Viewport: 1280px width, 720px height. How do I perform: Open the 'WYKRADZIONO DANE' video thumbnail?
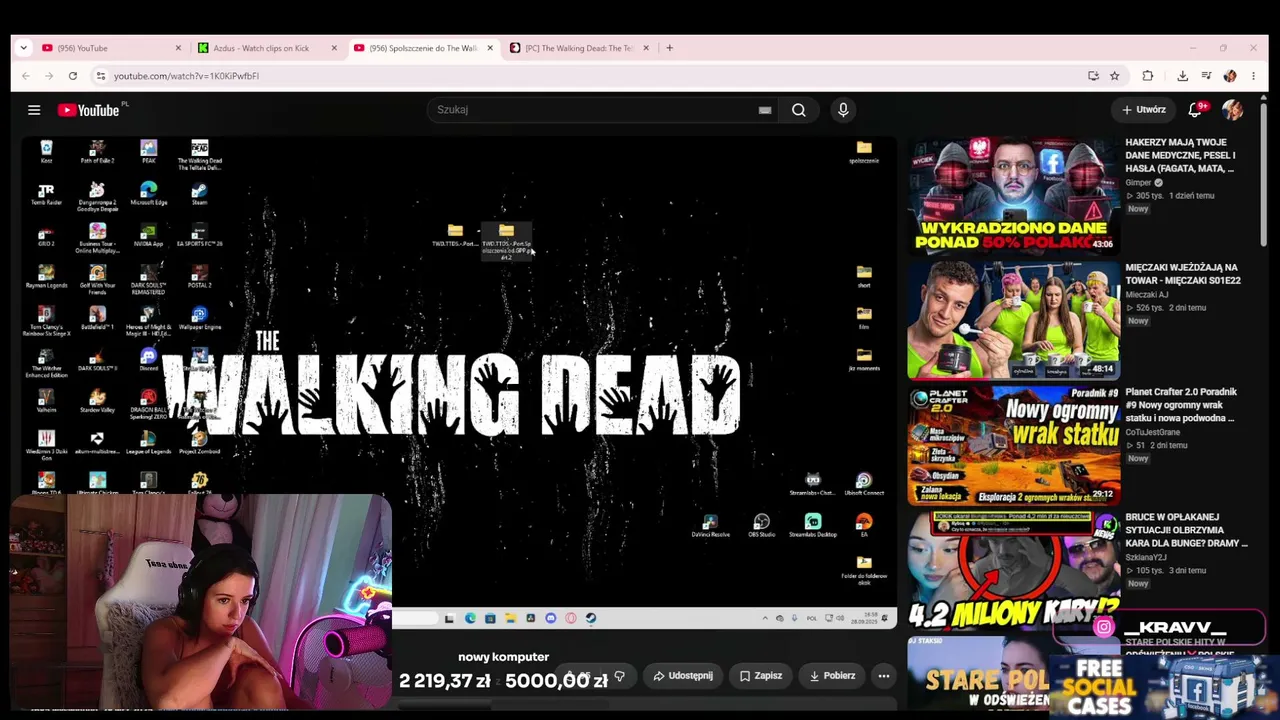pos(1014,195)
